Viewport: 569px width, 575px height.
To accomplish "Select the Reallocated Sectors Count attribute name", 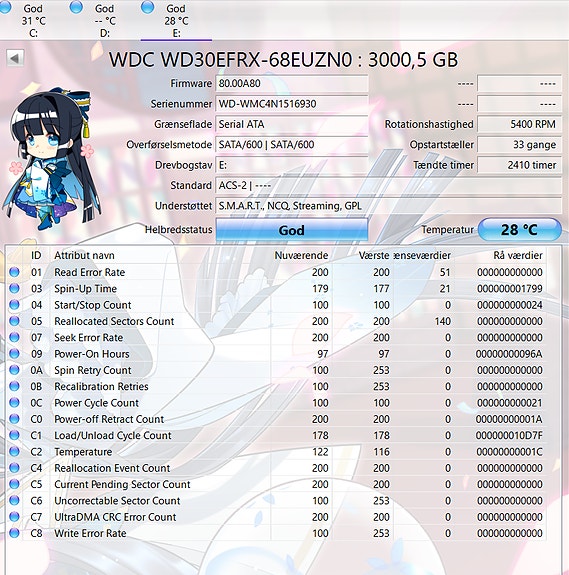I will (114, 321).
